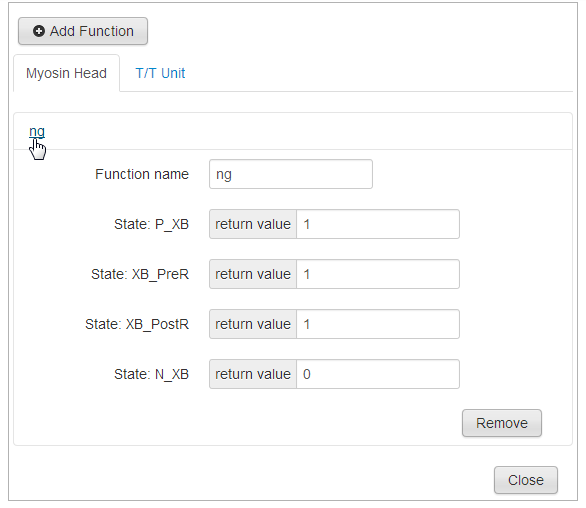Click the Function name input field
This screenshot has height=508, width=586.
pyautogui.click(x=291, y=174)
